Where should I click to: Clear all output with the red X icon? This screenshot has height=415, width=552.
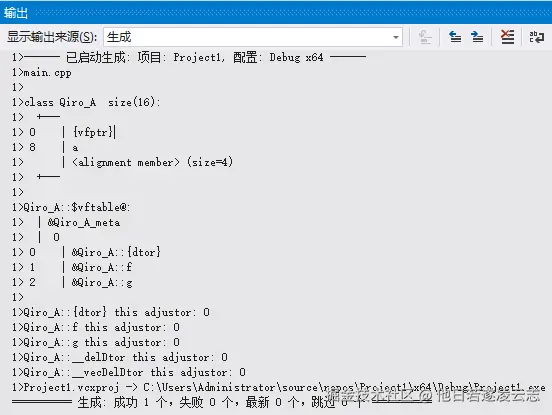tap(507, 37)
